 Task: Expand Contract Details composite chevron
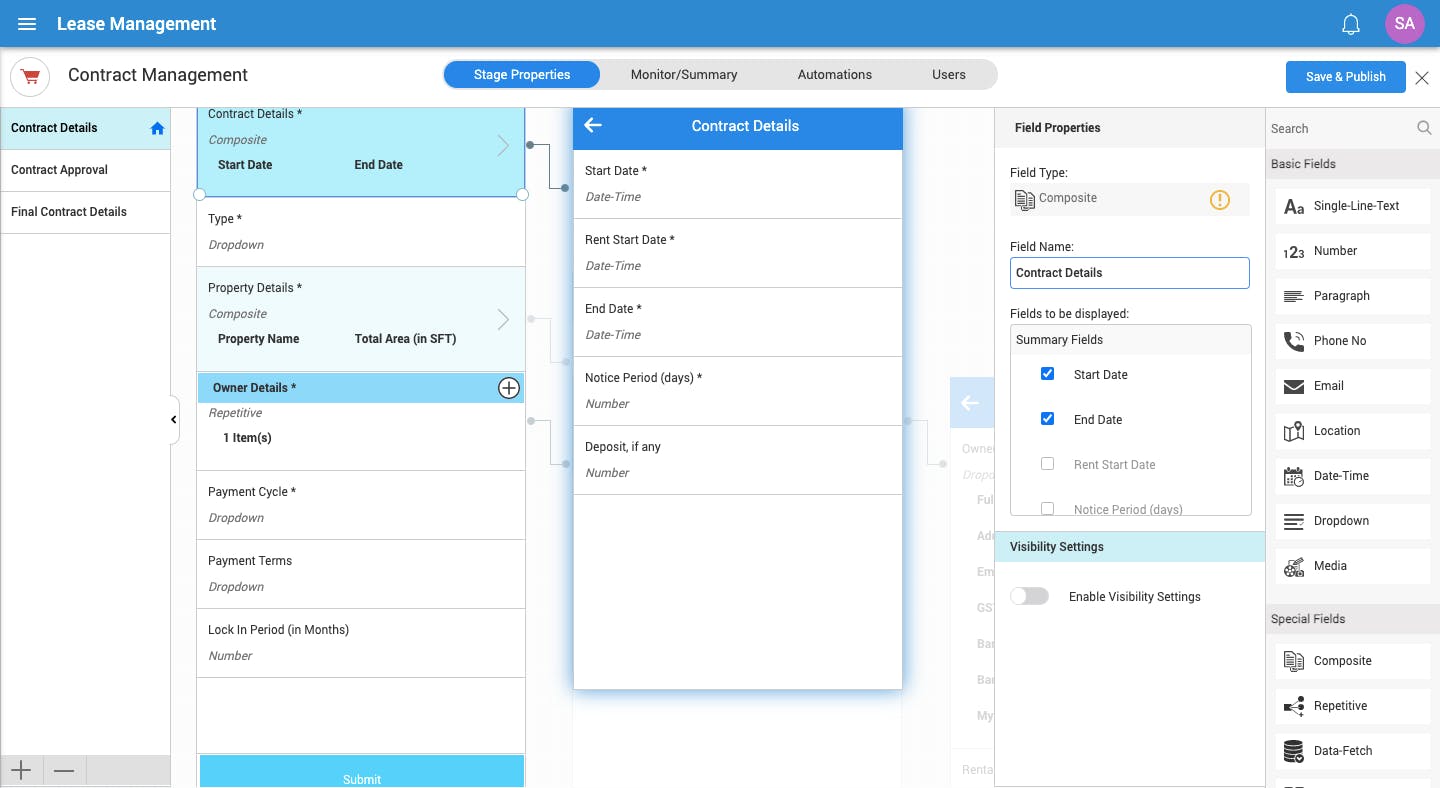point(503,146)
